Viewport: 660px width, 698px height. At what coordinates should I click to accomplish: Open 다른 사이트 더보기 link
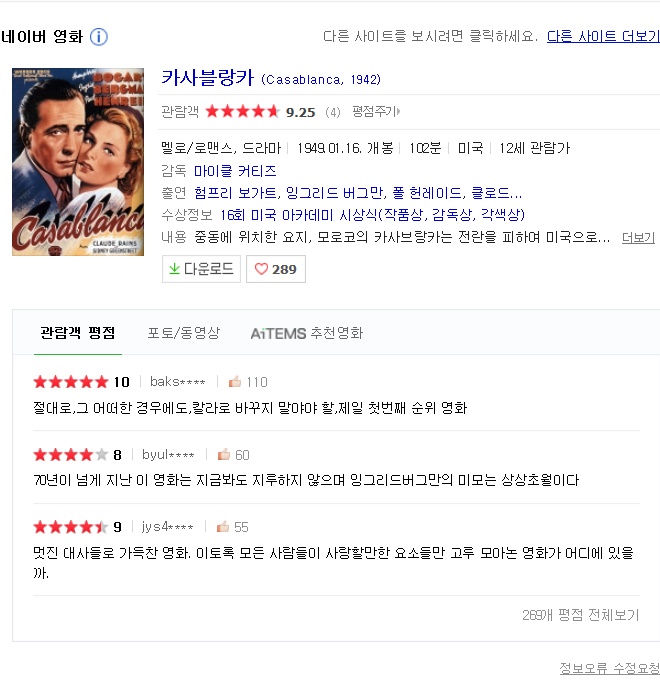(x=603, y=37)
